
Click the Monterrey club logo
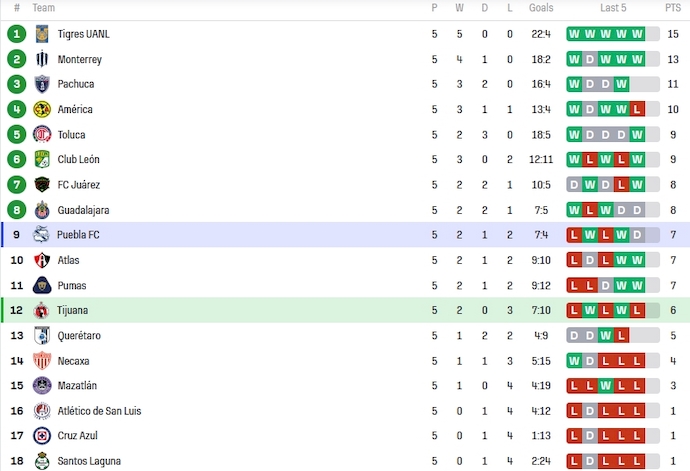point(42,59)
